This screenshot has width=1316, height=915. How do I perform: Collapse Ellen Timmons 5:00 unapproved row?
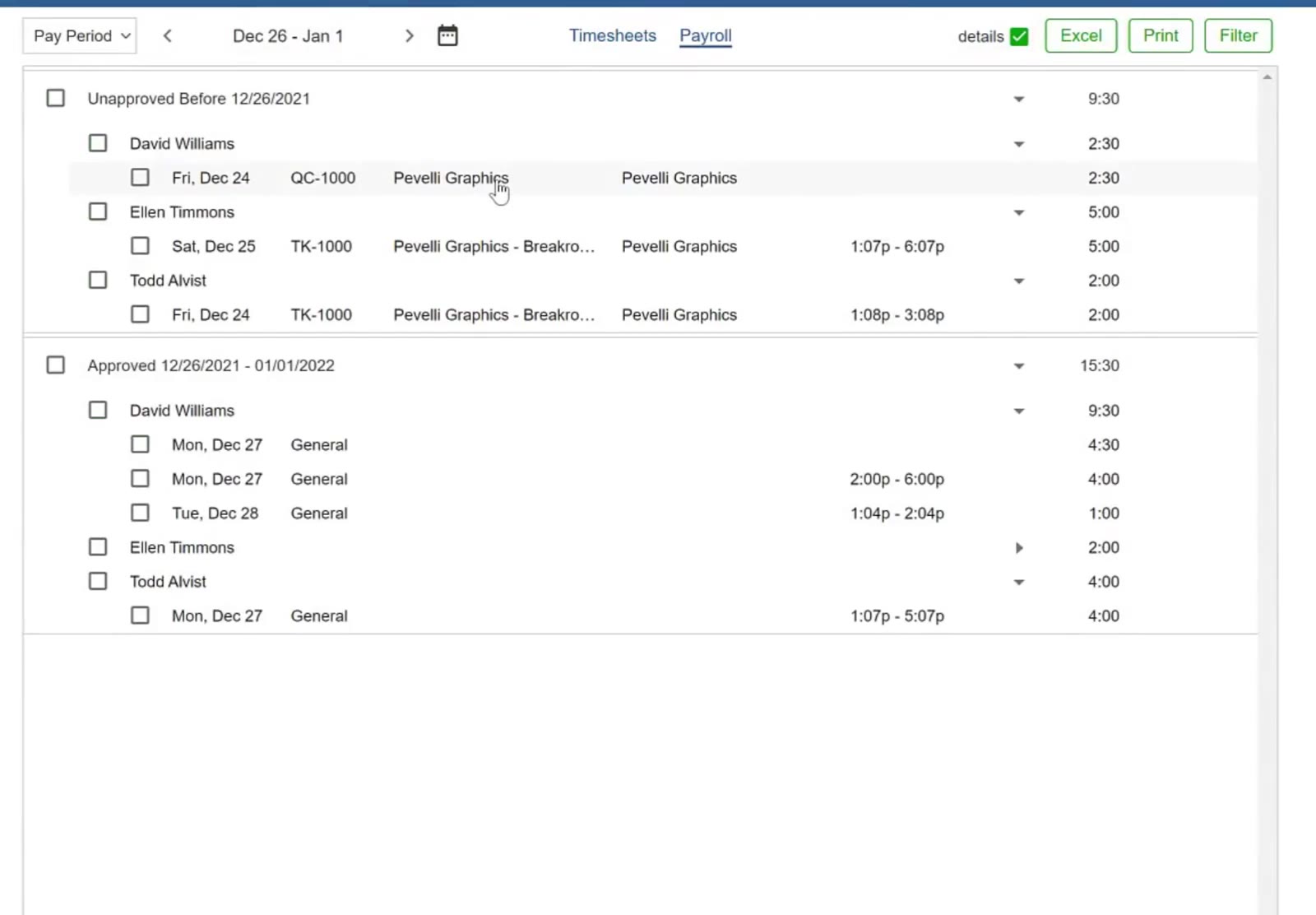pyautogui.click(x=1019, y=212)
